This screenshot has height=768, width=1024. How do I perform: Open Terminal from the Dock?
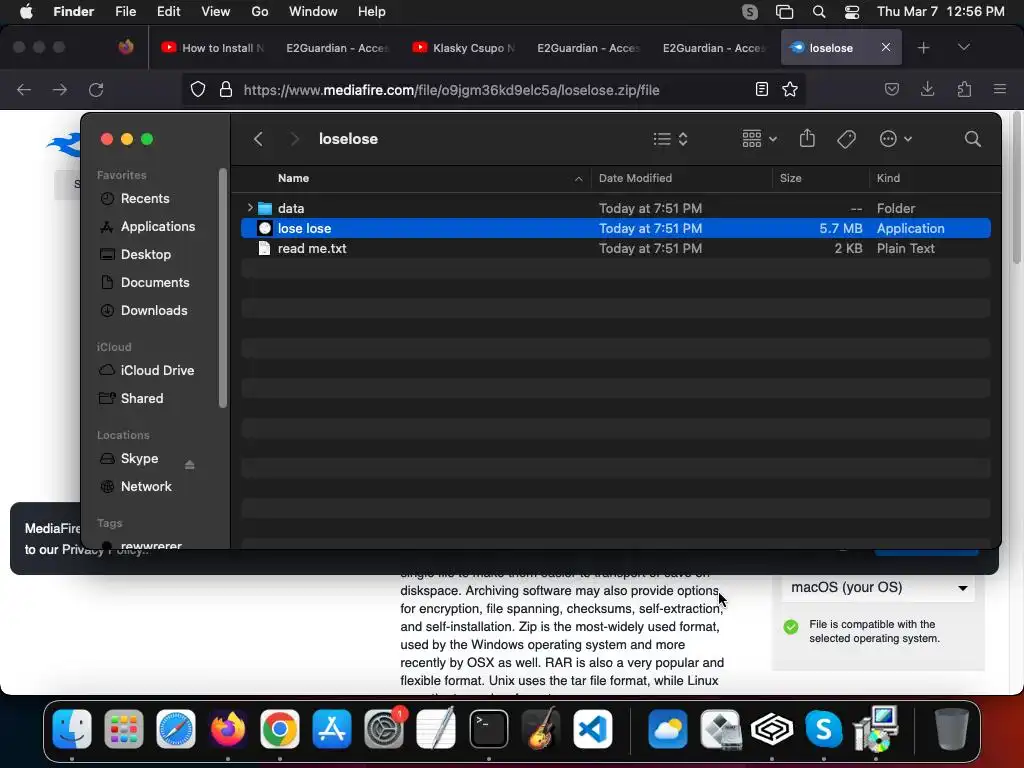click(488, 729)
